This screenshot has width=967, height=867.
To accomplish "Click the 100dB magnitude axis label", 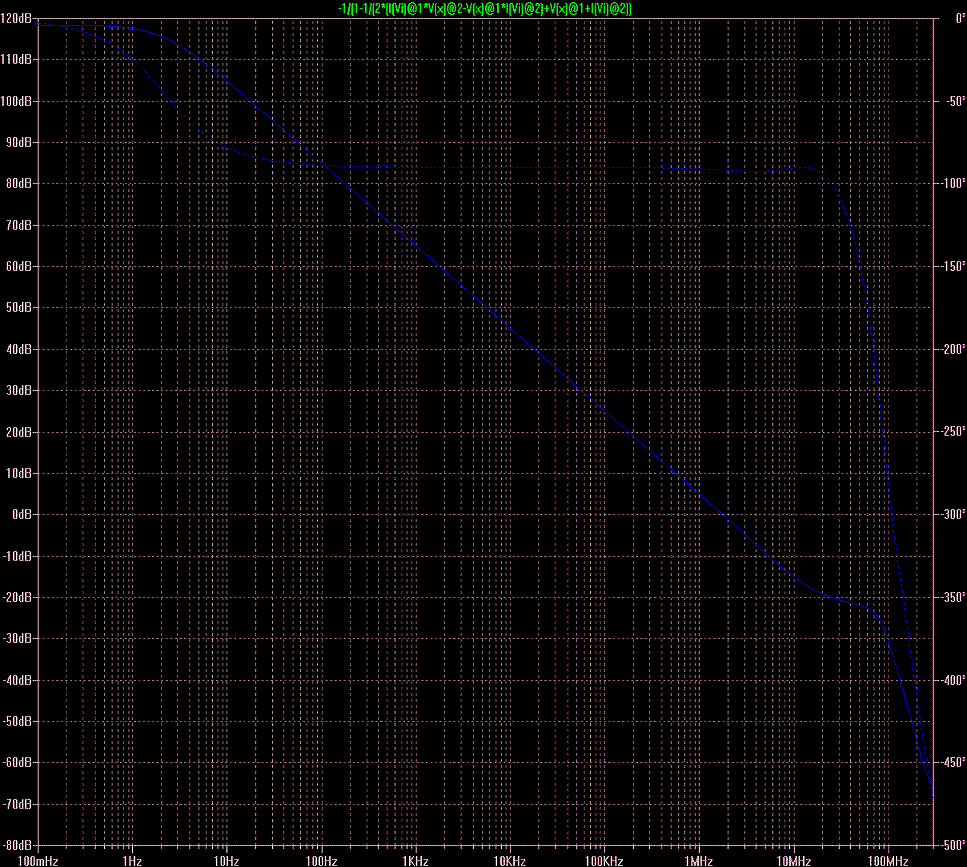I will pos(17,101).
